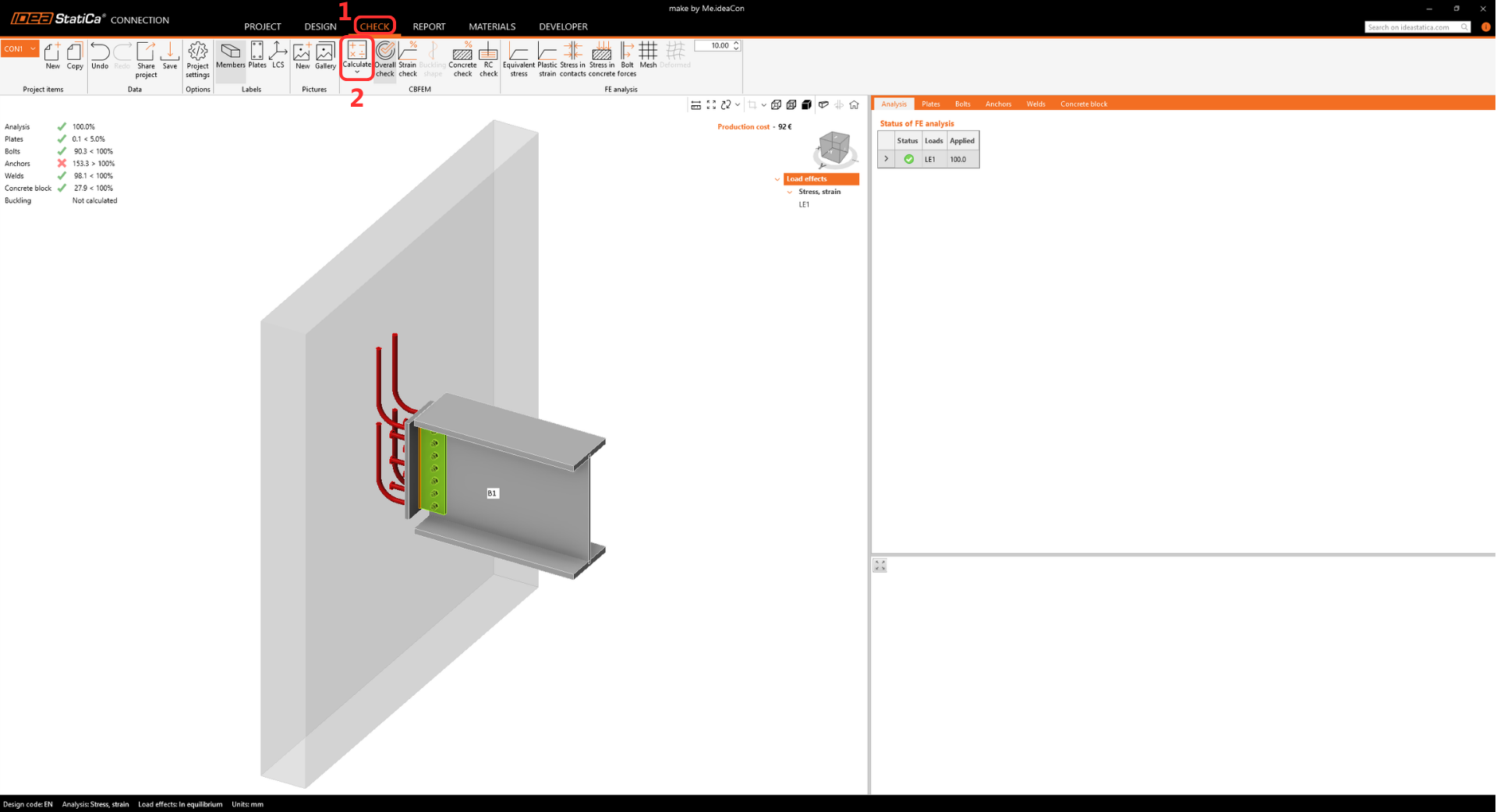Increase deformation scale with stepper
This screenshot has width=1497, height=812.
[736, 43]
